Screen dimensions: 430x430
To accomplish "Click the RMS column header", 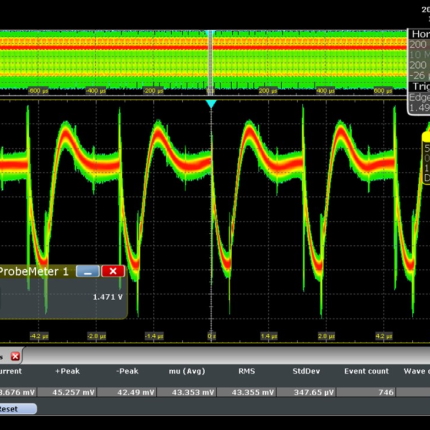I will tap(247, 371).
